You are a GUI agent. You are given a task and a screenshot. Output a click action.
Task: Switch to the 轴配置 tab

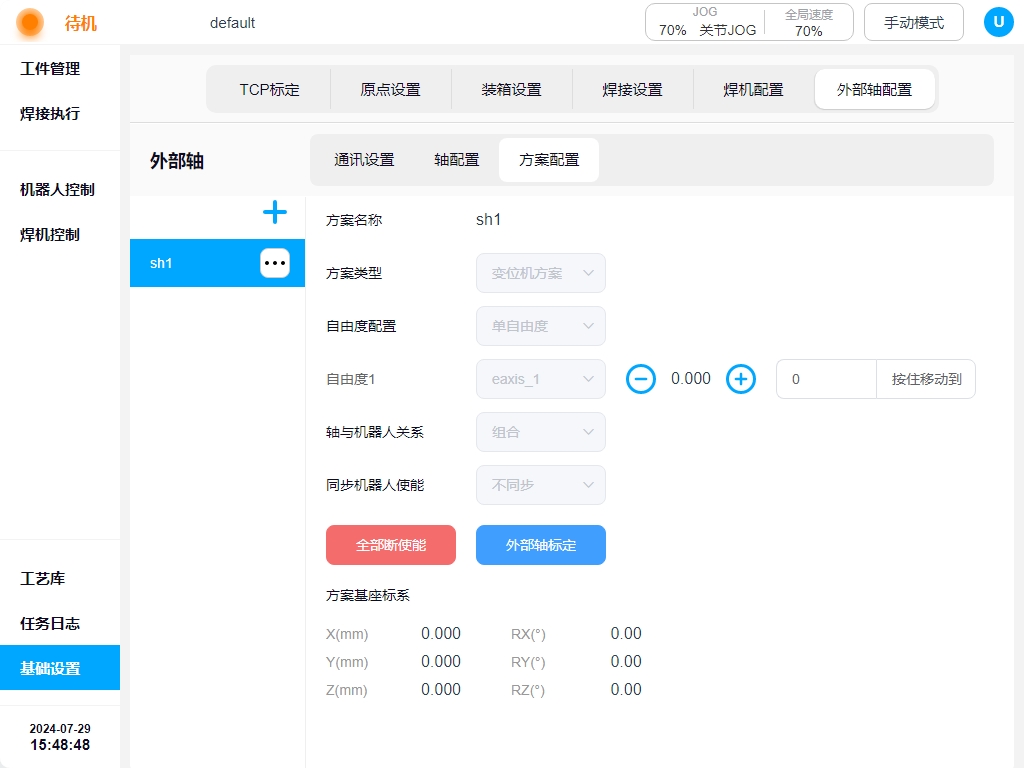click(457, 160)
